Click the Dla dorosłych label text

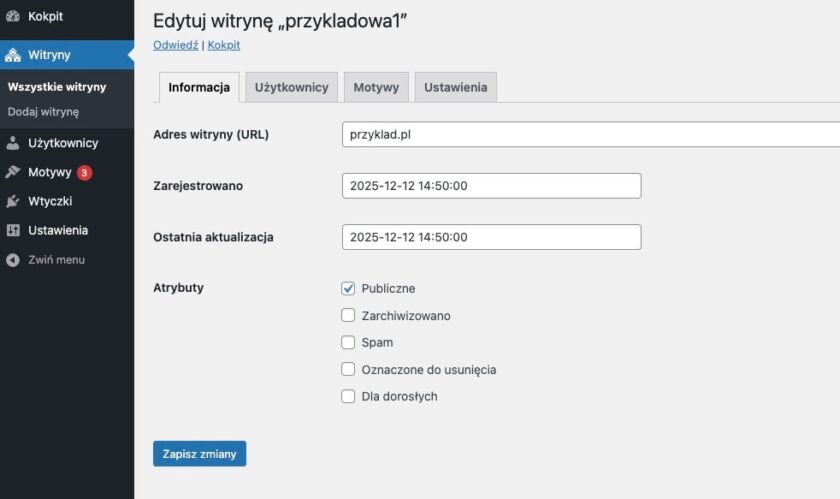tap(400, 397)
